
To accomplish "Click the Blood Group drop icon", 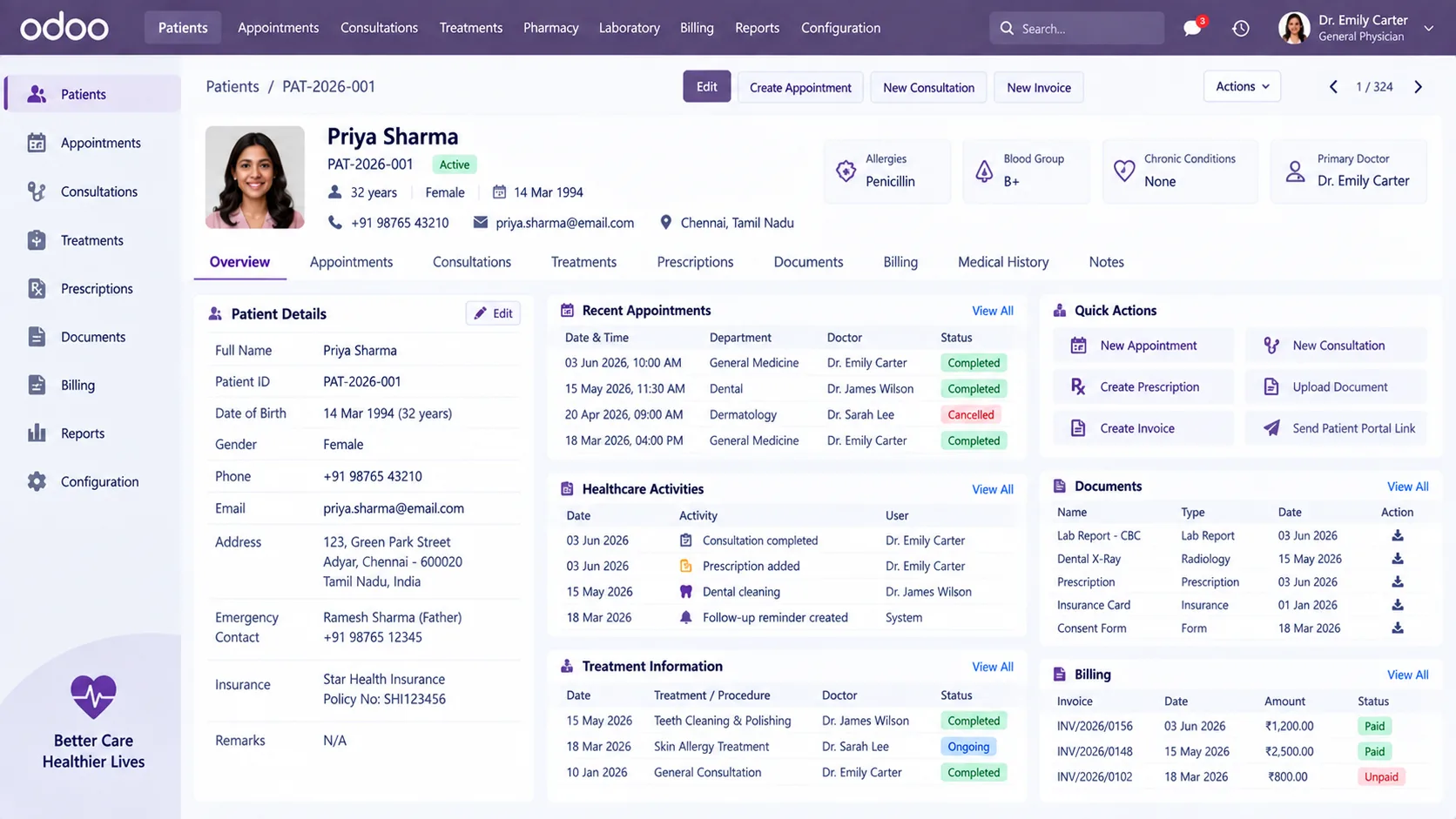I will pos(984,171).
